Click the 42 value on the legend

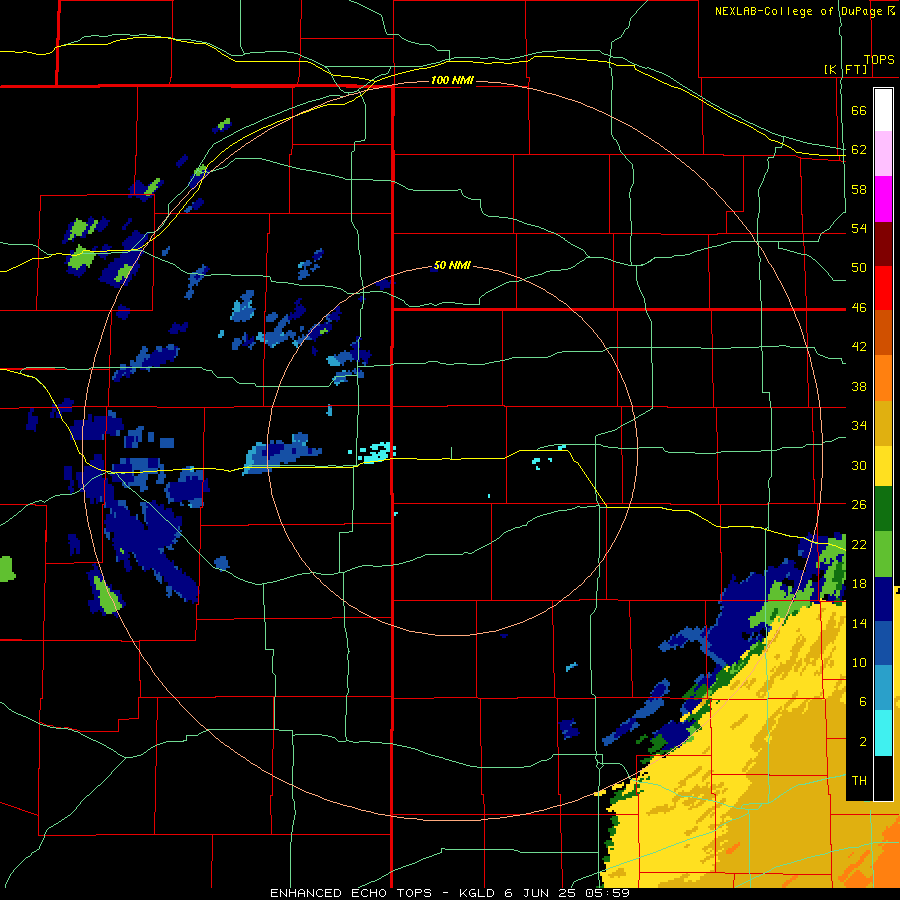coord(859,347)
